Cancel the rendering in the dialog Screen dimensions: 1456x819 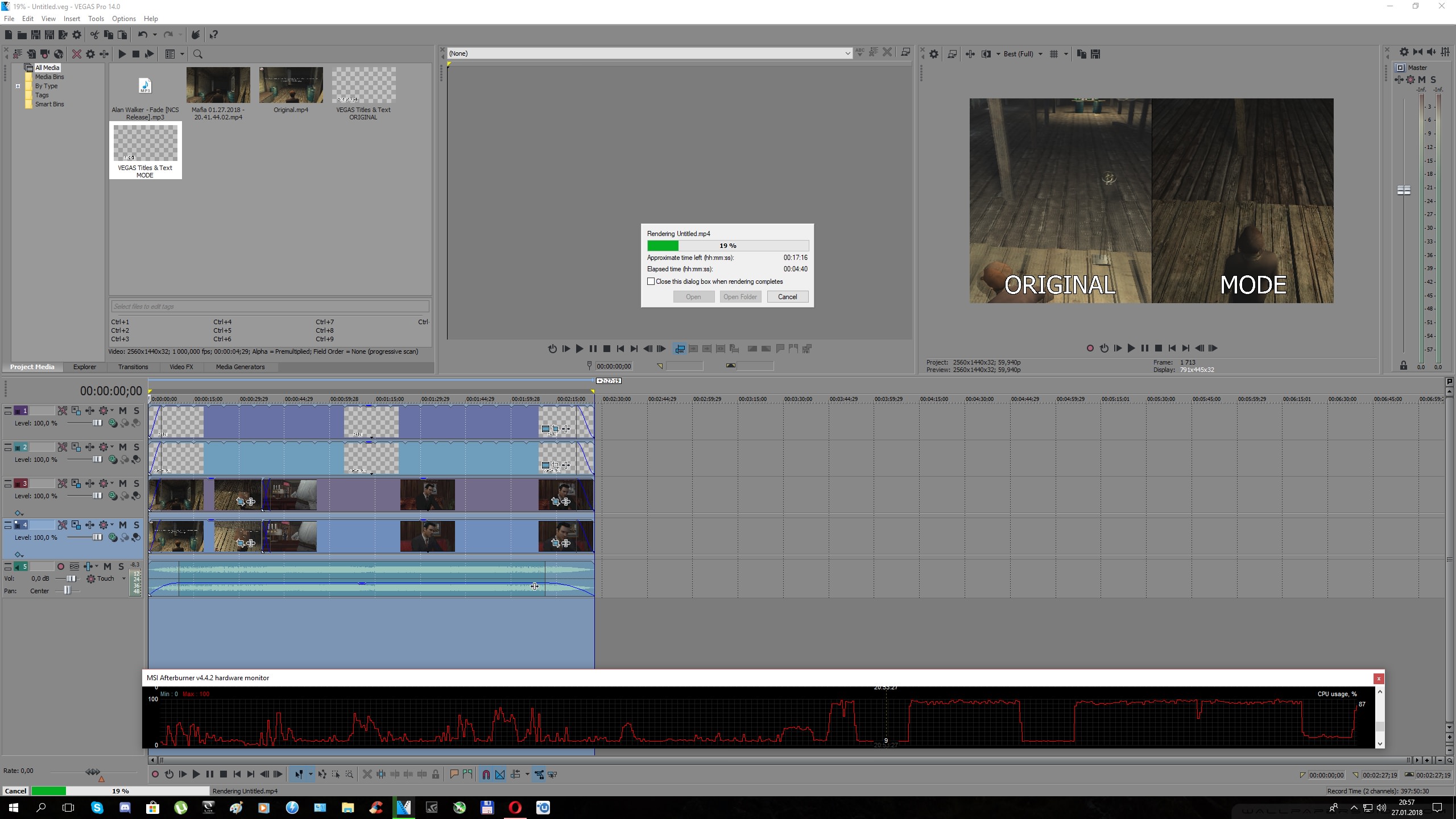coord(787,297)
